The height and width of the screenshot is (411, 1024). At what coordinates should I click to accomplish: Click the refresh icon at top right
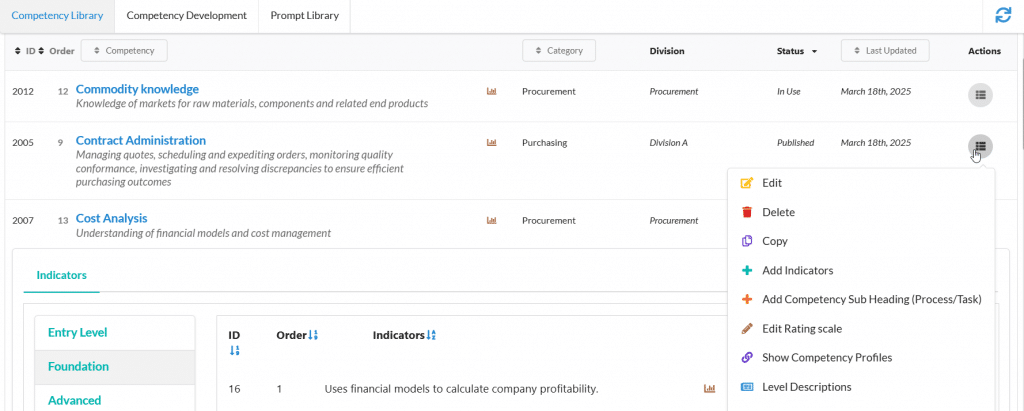coord(1002,16)
